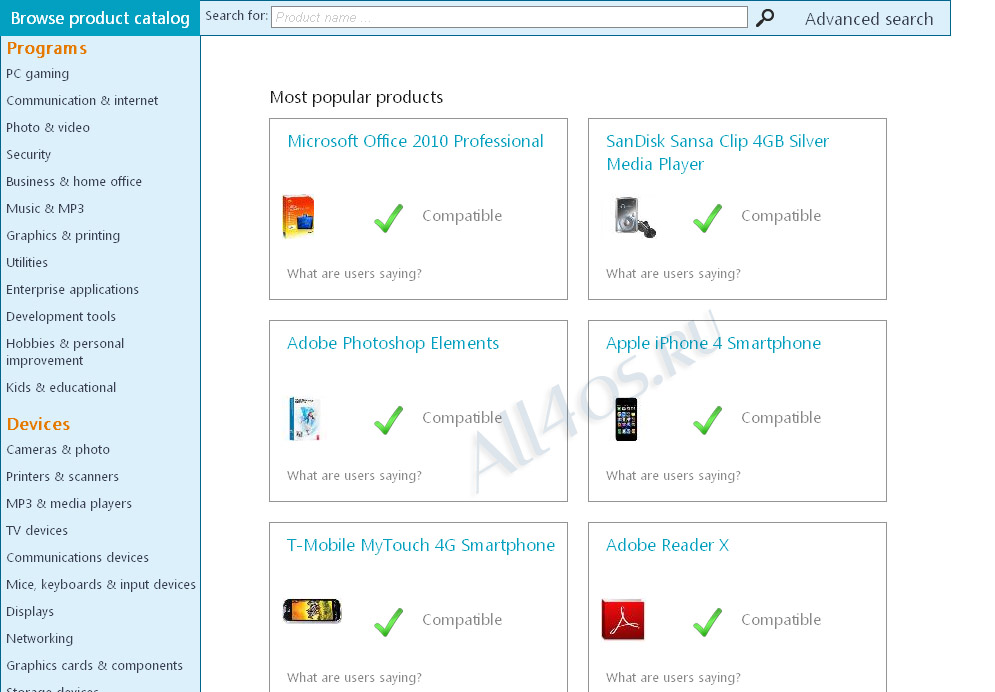Image resolution: width=995 pixels, height=692 pixels.
Task: Select the Displays category
Action: [30, 611]
